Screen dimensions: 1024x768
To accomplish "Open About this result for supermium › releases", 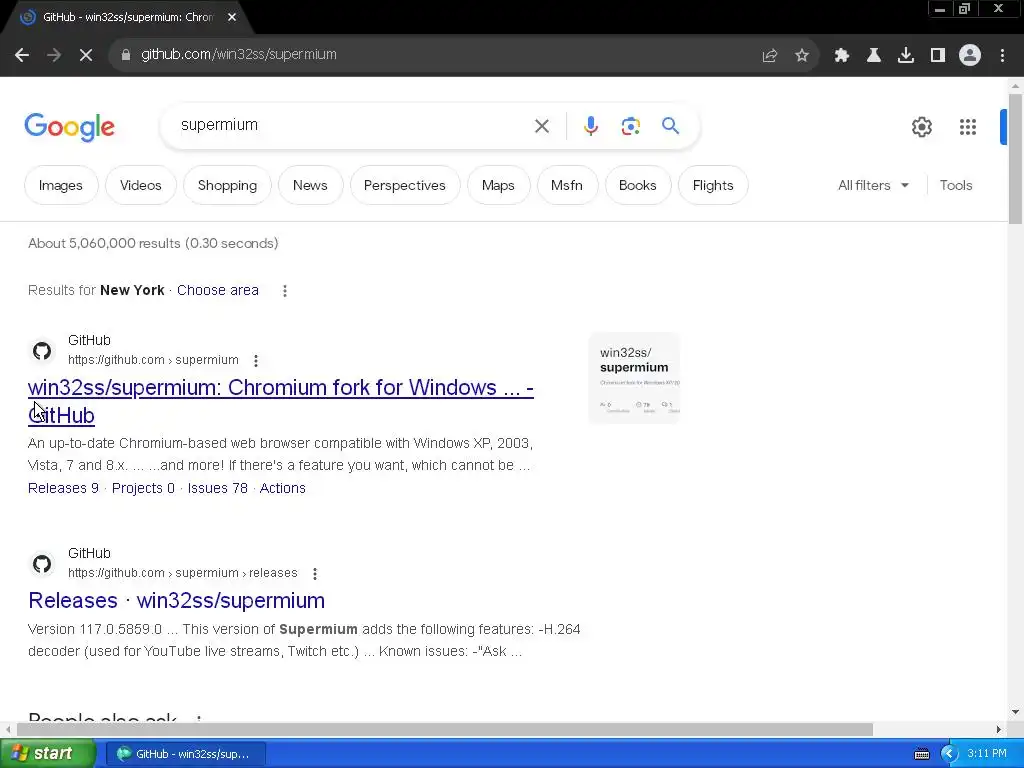I will pos(315,573).
